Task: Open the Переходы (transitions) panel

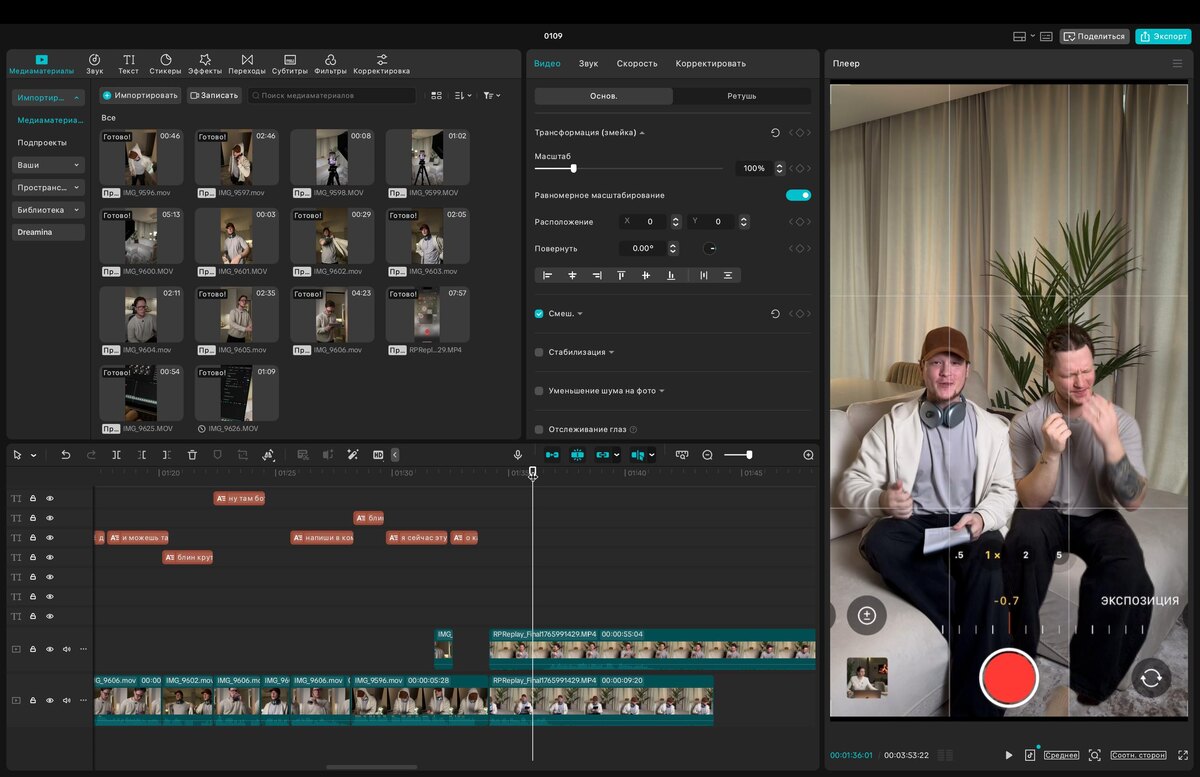Action: (247, 64)
